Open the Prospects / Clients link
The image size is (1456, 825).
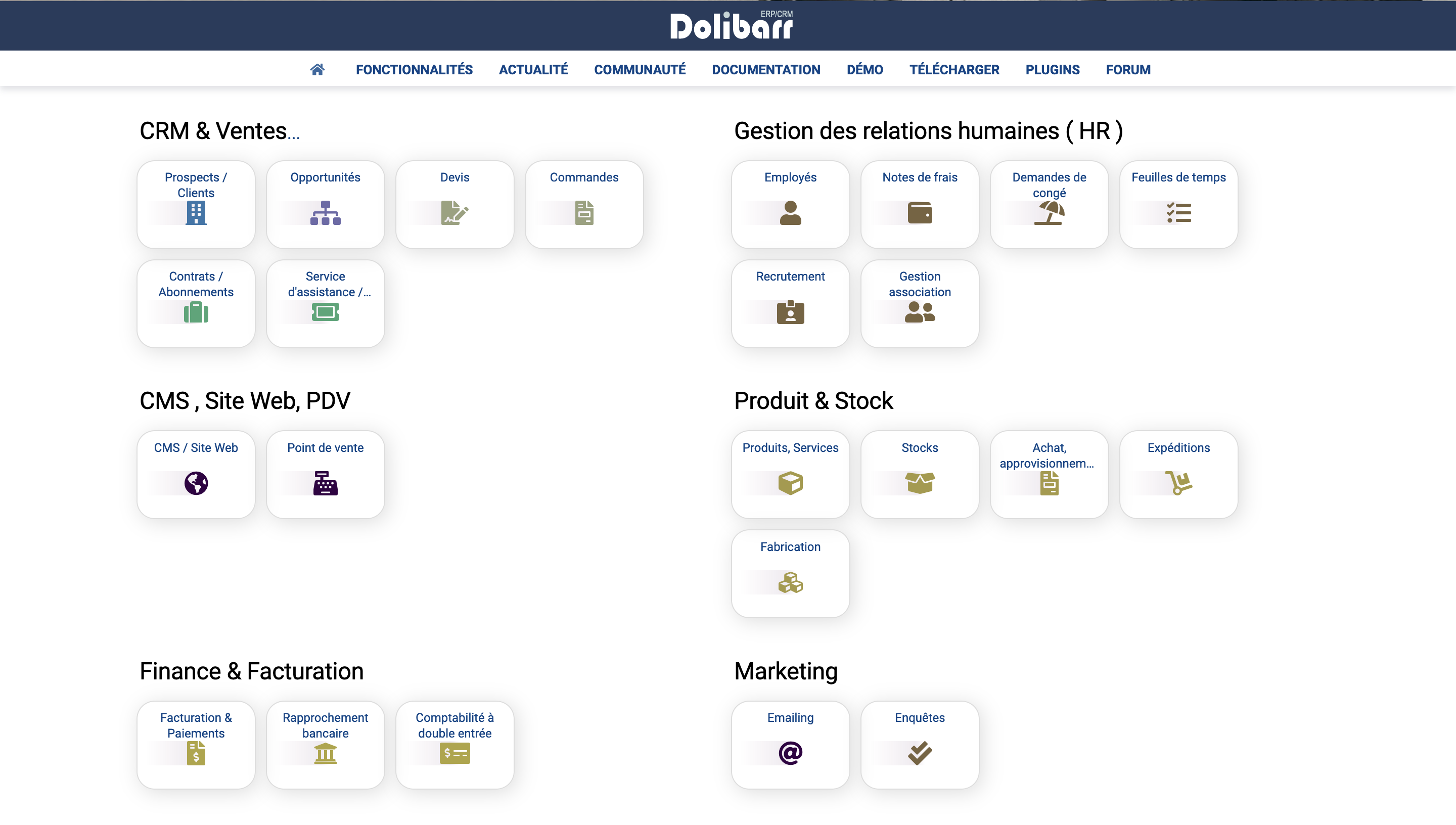coord(196,185)
